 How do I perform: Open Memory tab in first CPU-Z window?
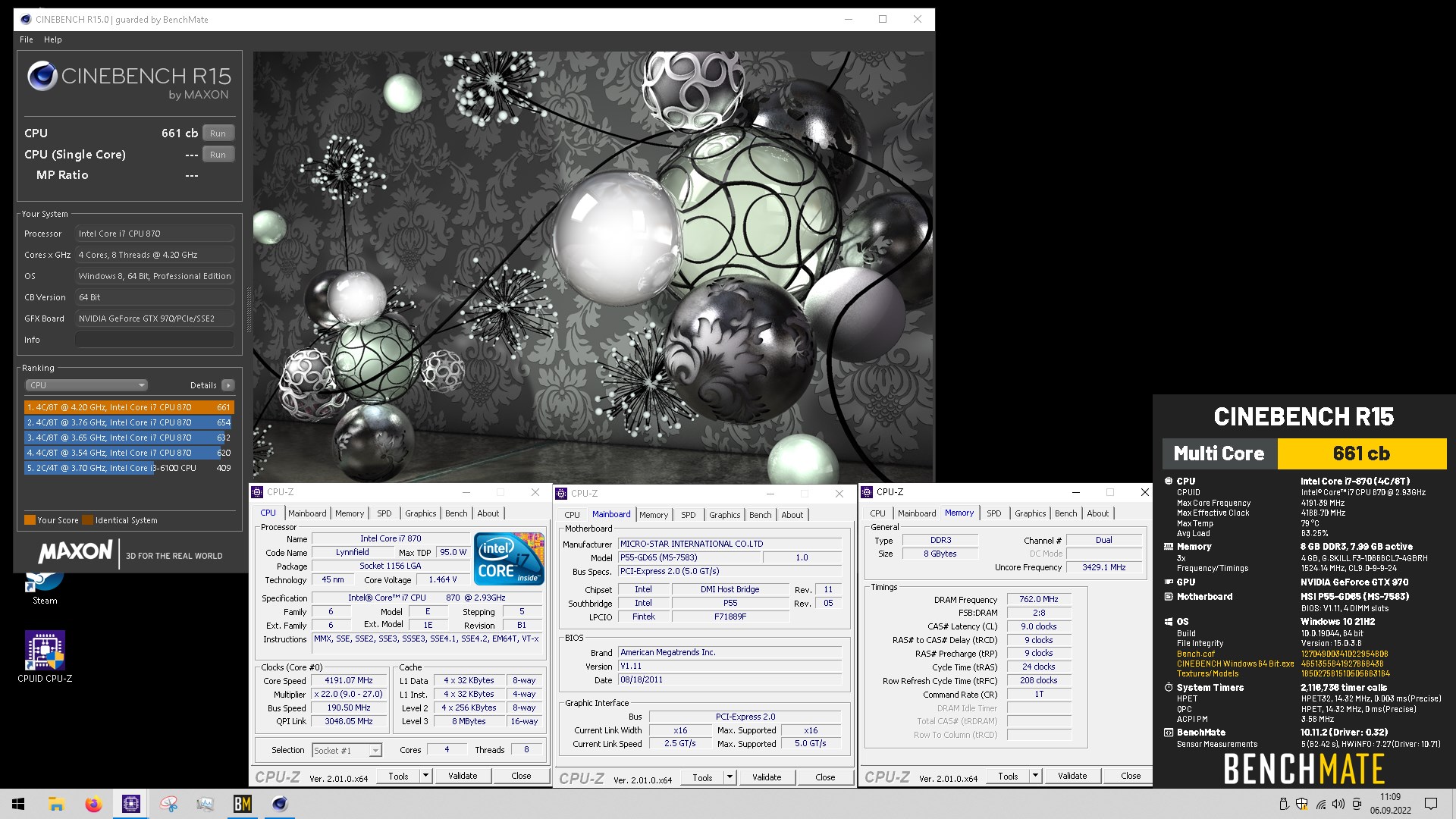[x=350, y=513]
